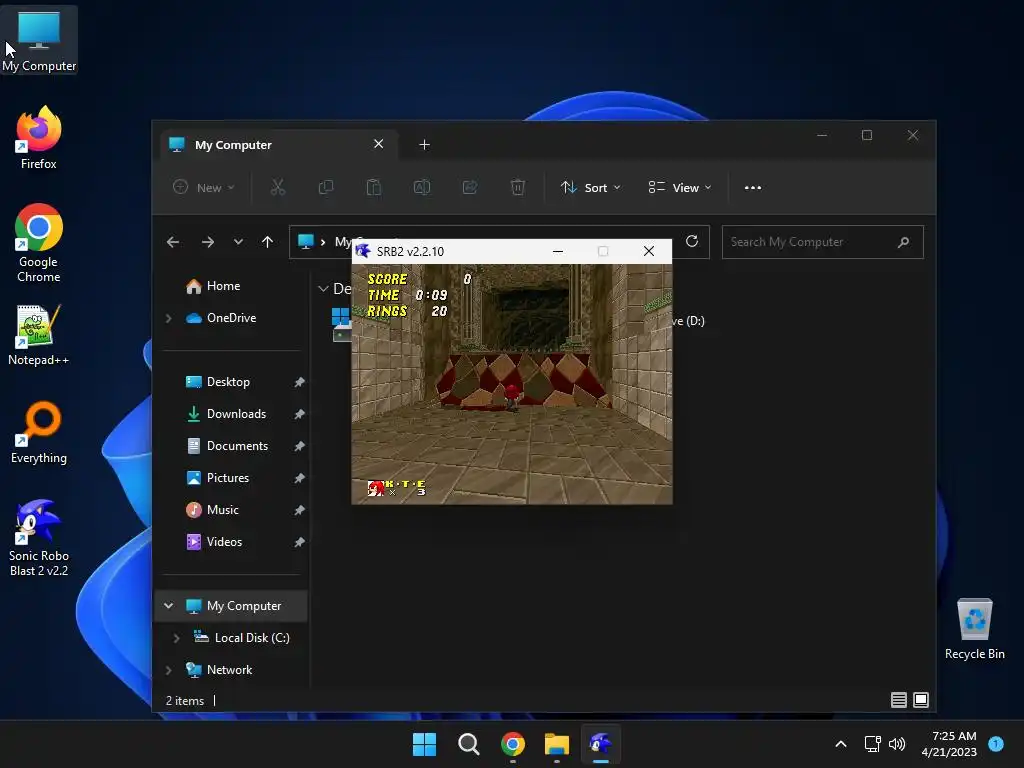Go back in File Explorer
Image resolution: width=1024 pixels, height=768 pixels.
point(173,242)
